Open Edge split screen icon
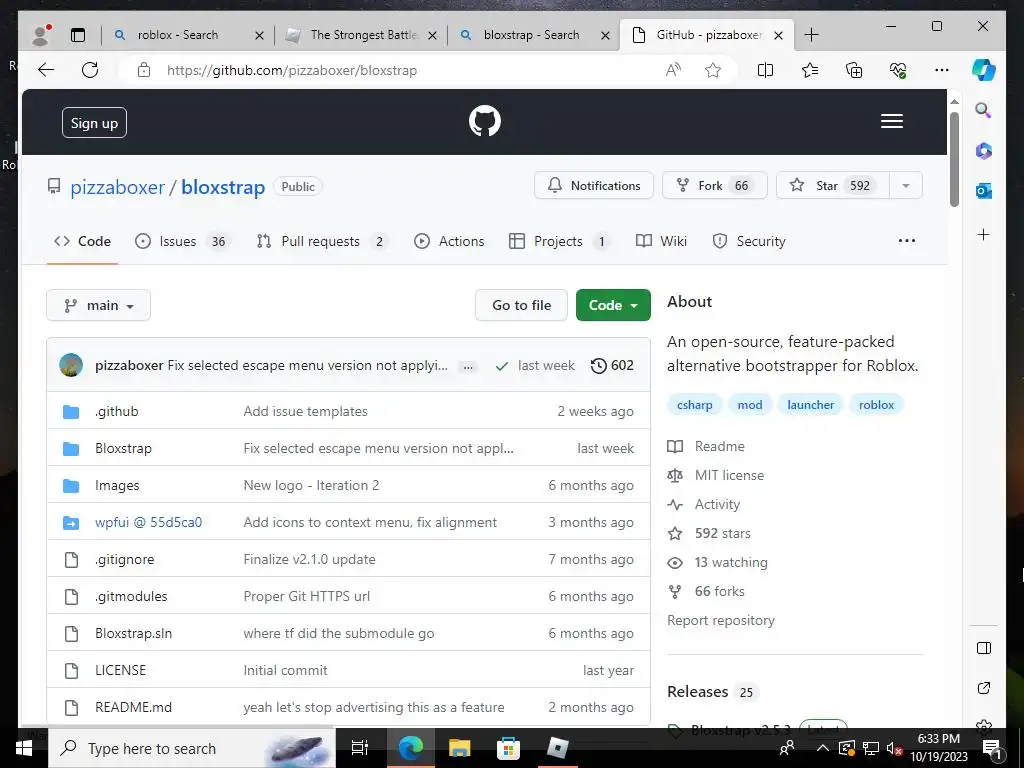The image size is (1024, 768). pyautogui.click(x=765, y=70)
